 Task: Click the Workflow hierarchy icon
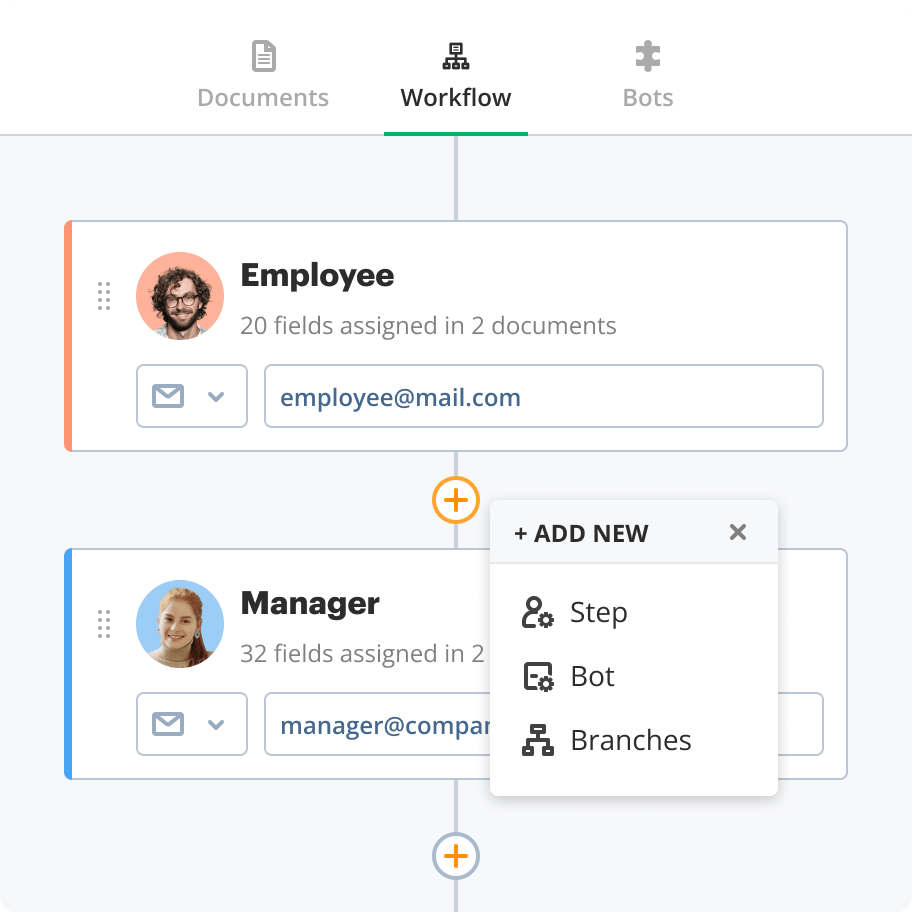click(x=455, y=55)
